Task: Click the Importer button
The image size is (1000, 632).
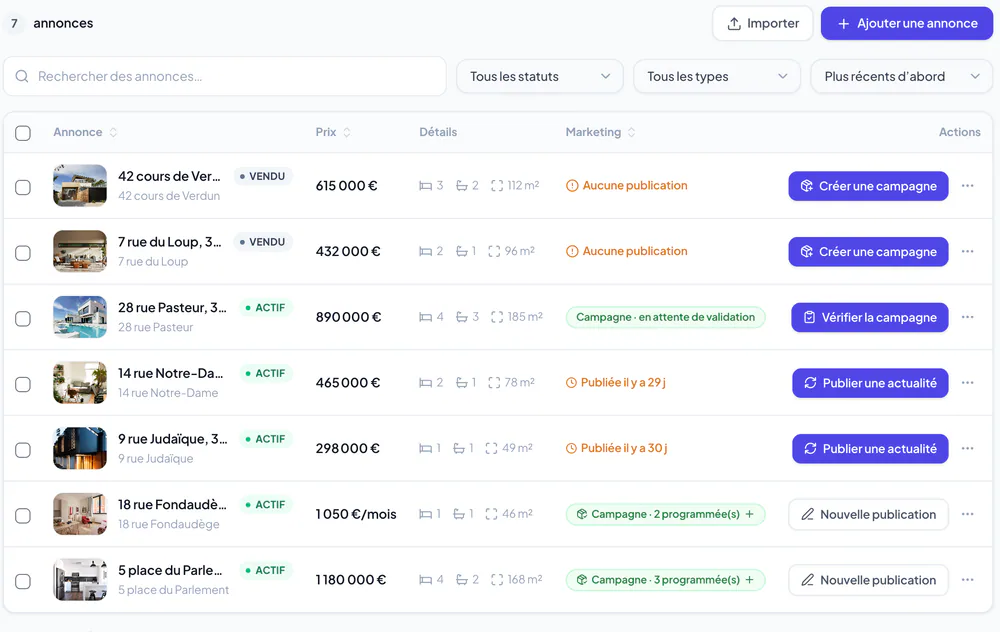Action: point(763,24)
